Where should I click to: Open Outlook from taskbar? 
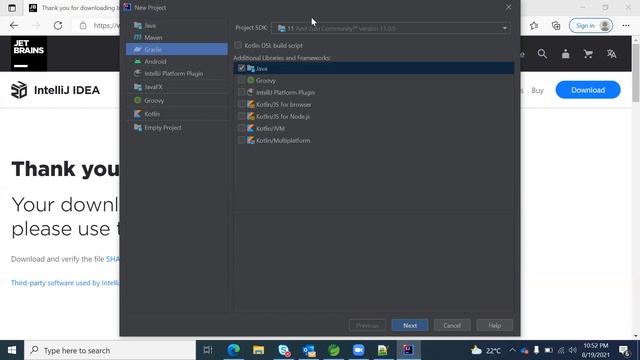coord(309,350)
